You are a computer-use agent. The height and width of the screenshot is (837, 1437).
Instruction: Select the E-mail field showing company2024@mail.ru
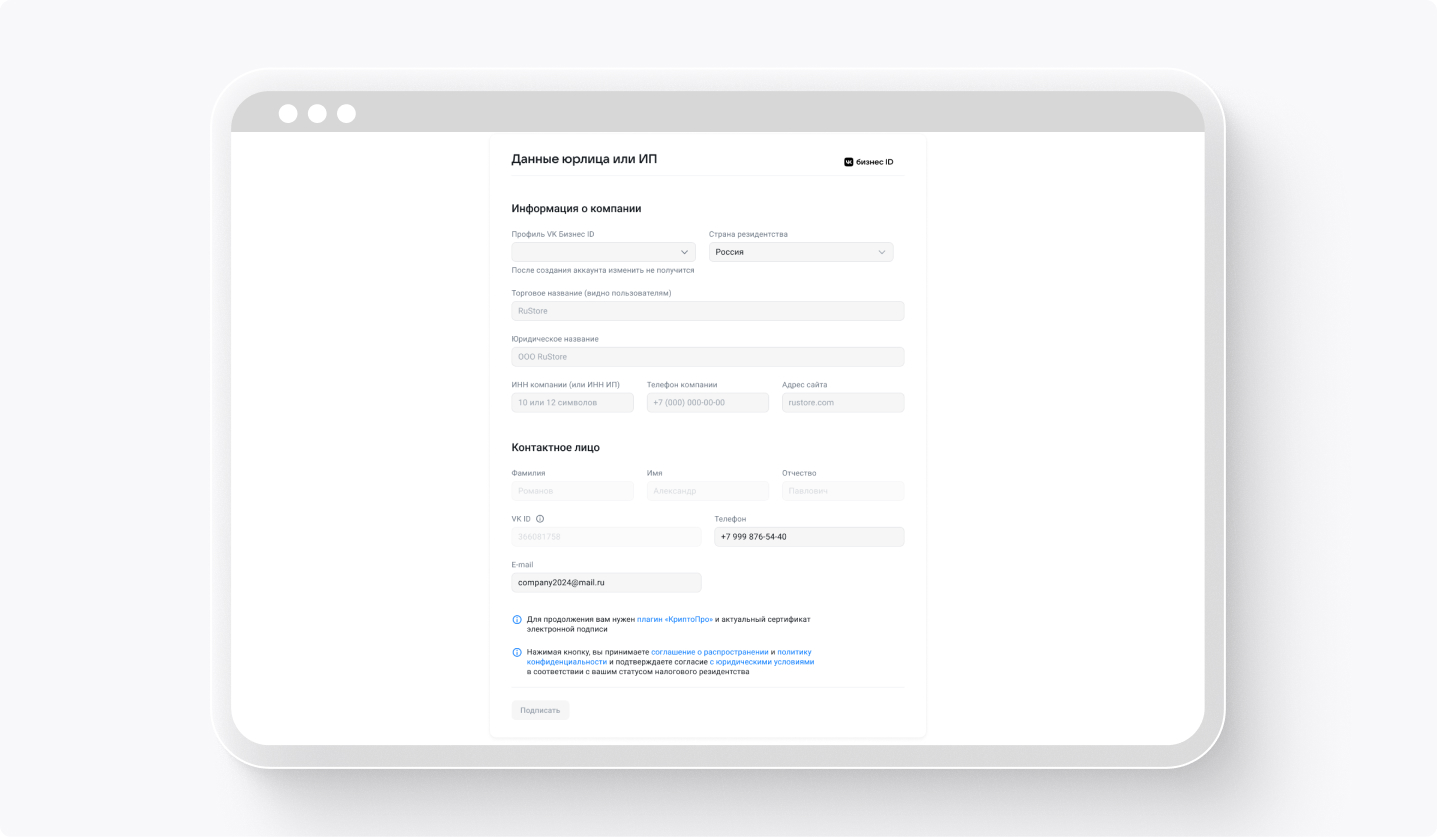605,582
